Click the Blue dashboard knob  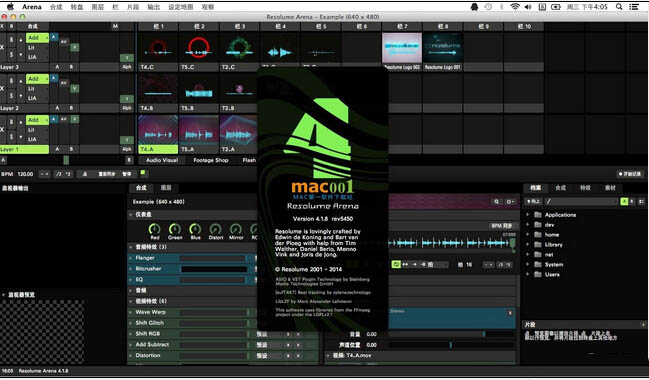coord(195,228)
